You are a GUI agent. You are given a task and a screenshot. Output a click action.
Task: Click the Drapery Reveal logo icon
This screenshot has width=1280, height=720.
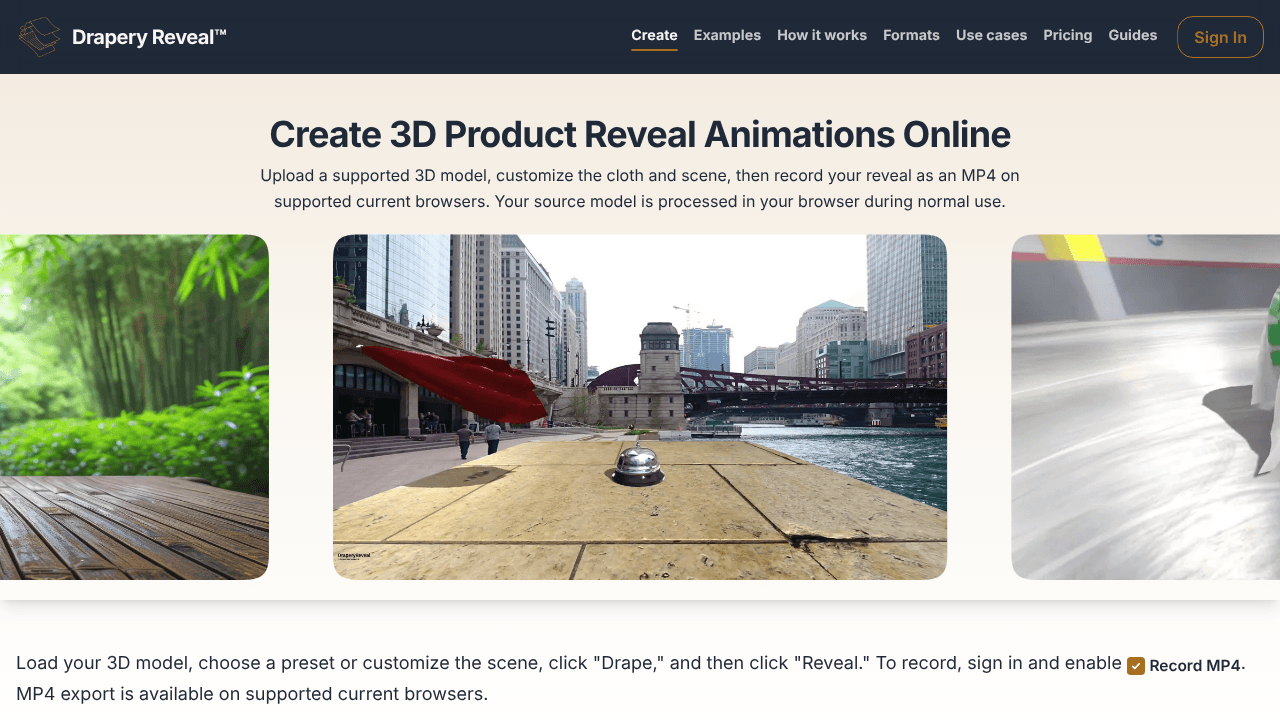pos(39,37)
